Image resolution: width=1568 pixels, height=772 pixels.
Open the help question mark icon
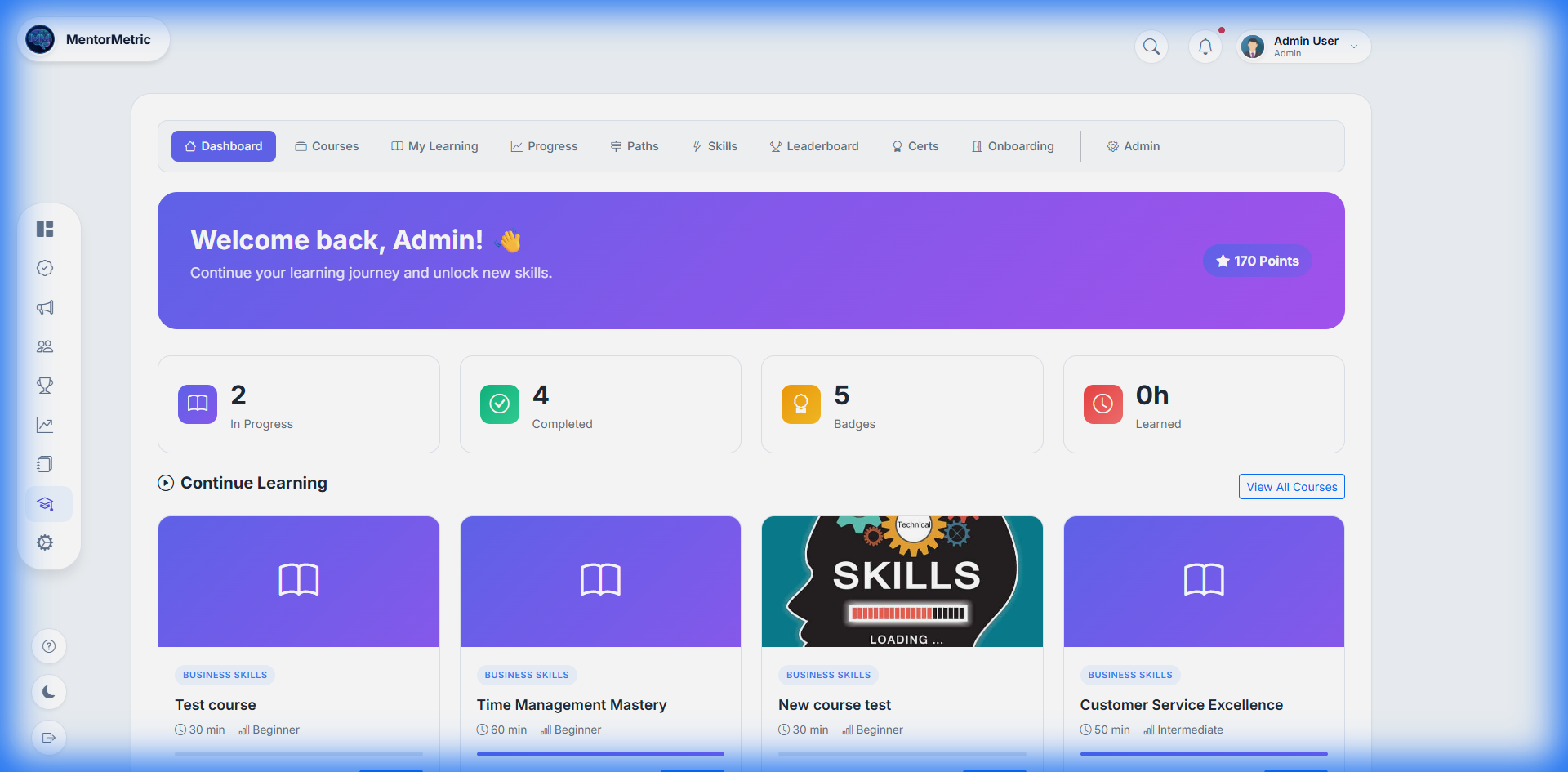(49, 646)
